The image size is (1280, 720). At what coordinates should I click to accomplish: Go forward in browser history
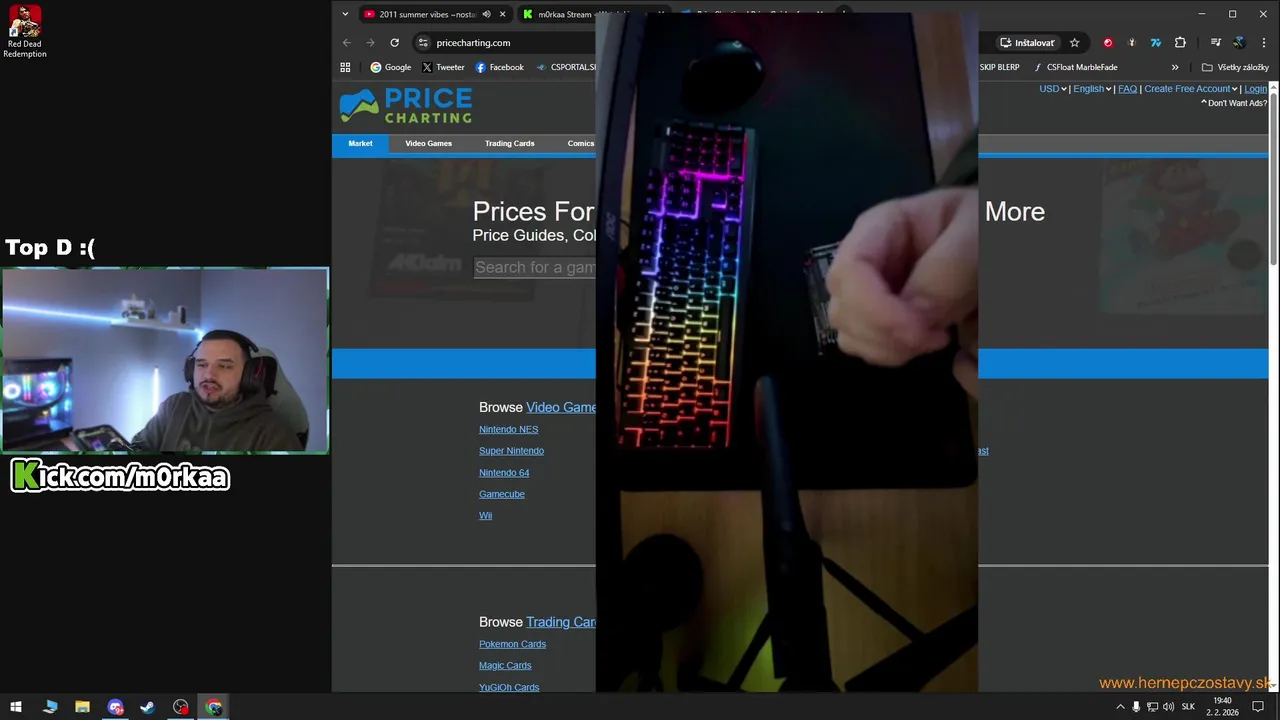point(370,43)
